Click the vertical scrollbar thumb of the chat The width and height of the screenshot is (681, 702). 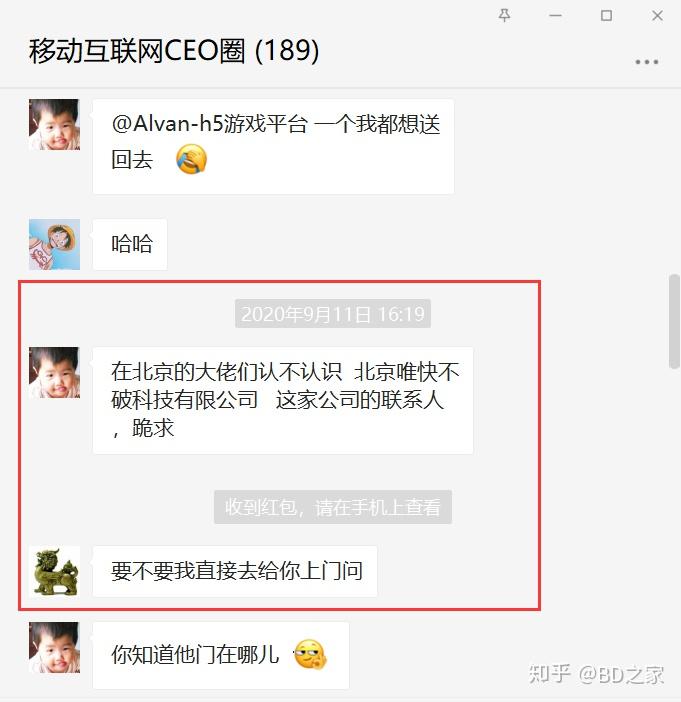pos(674,321)
